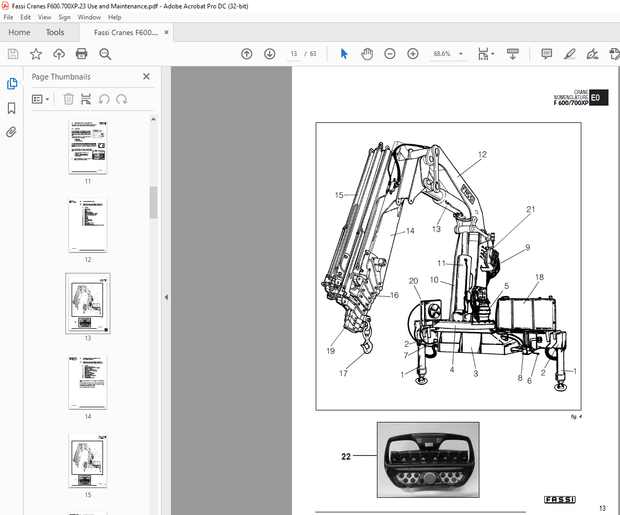Click the remote control image labeled 22
Viewport: 620px width, 515px height.
428,460
